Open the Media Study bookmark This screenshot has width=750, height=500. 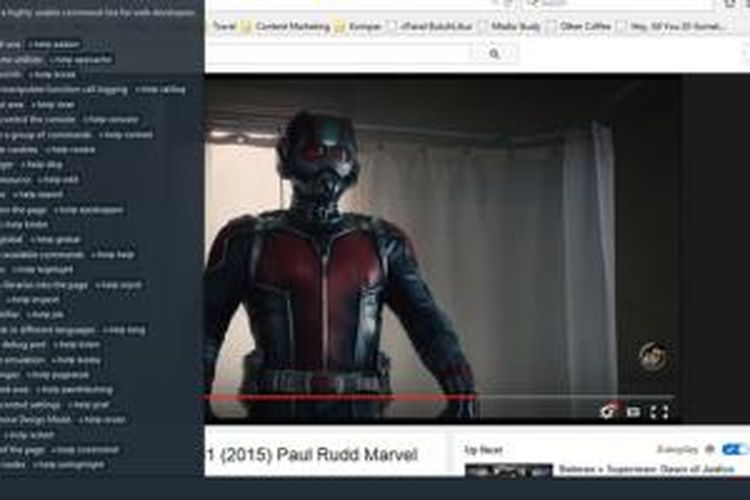click(510, 26)
